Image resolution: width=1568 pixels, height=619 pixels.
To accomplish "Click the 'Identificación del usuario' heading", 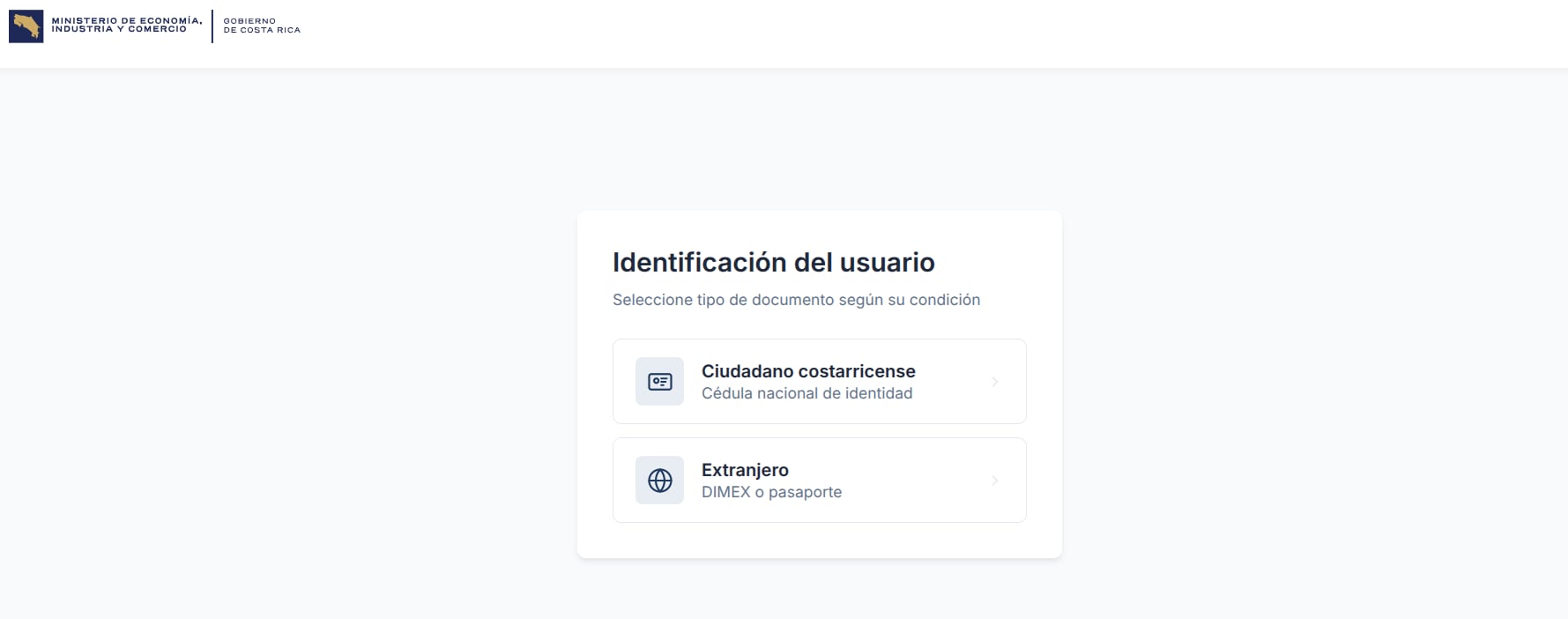I will pos(774,262).
